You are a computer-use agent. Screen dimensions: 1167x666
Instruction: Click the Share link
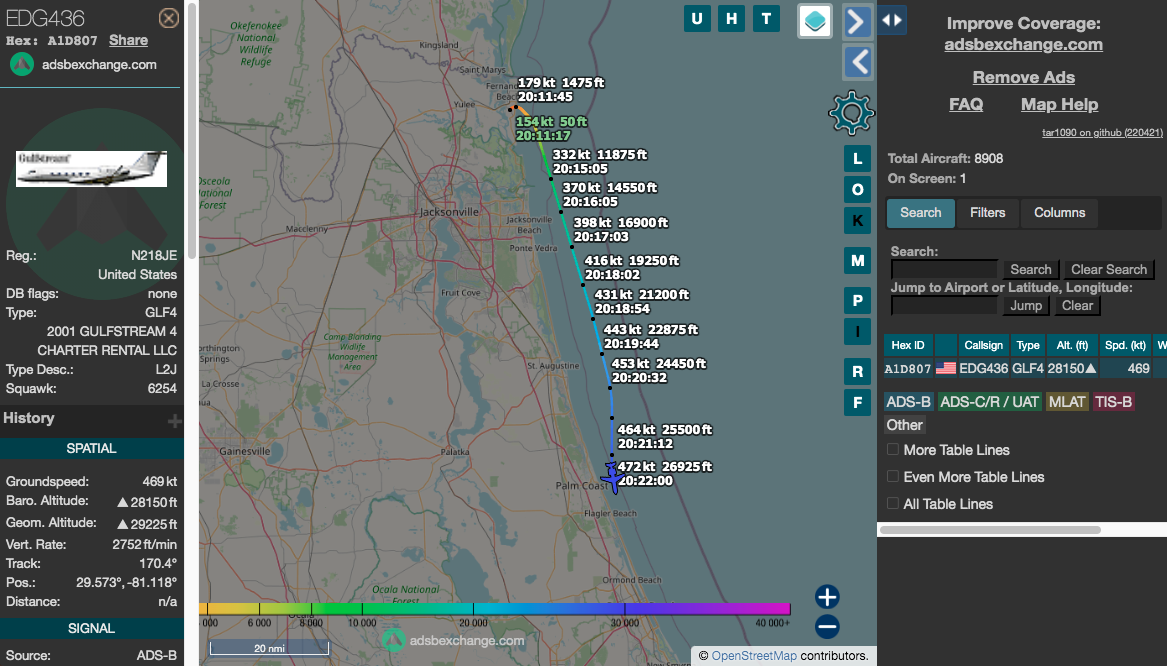[x=128, y=40]
